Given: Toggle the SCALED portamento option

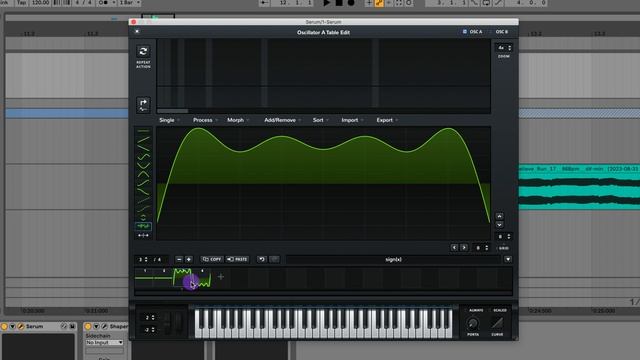Looking at the screenshot, I should click(x=500, y=310).
